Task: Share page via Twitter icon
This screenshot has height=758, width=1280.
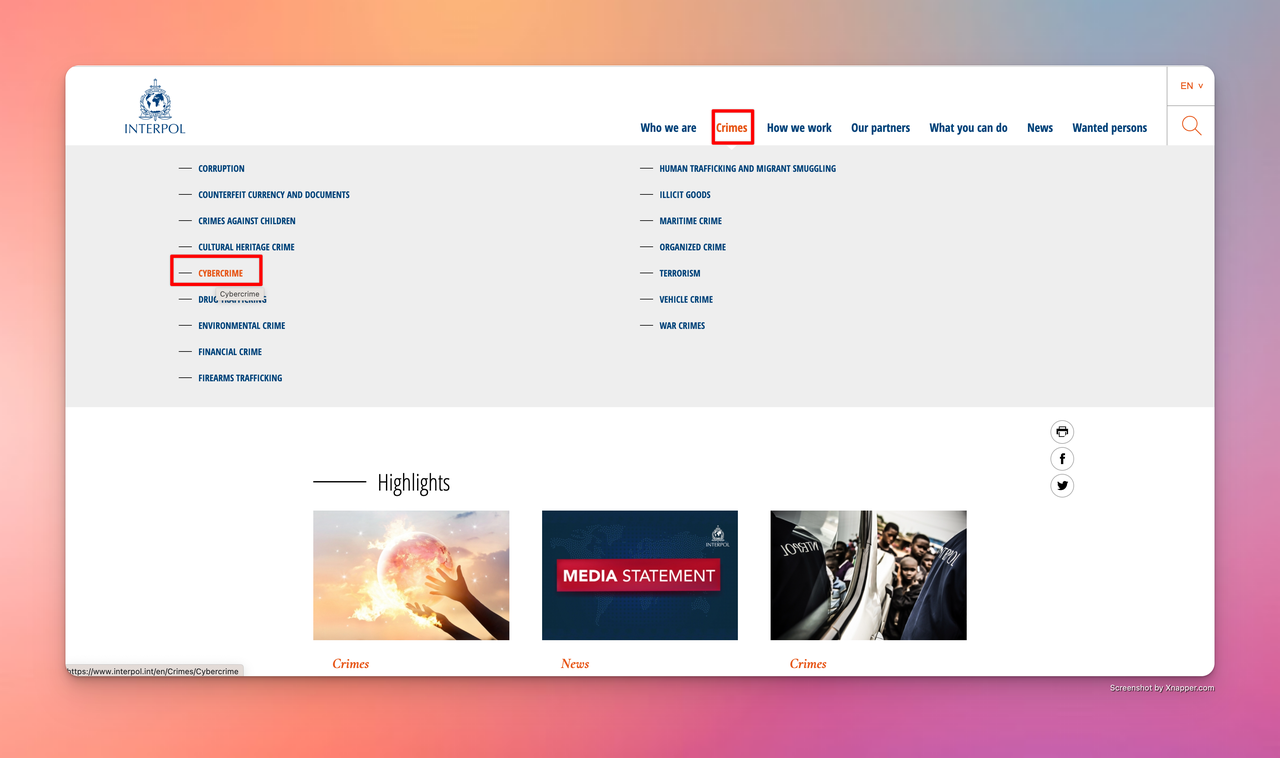Action: [x=1062, y=486]
